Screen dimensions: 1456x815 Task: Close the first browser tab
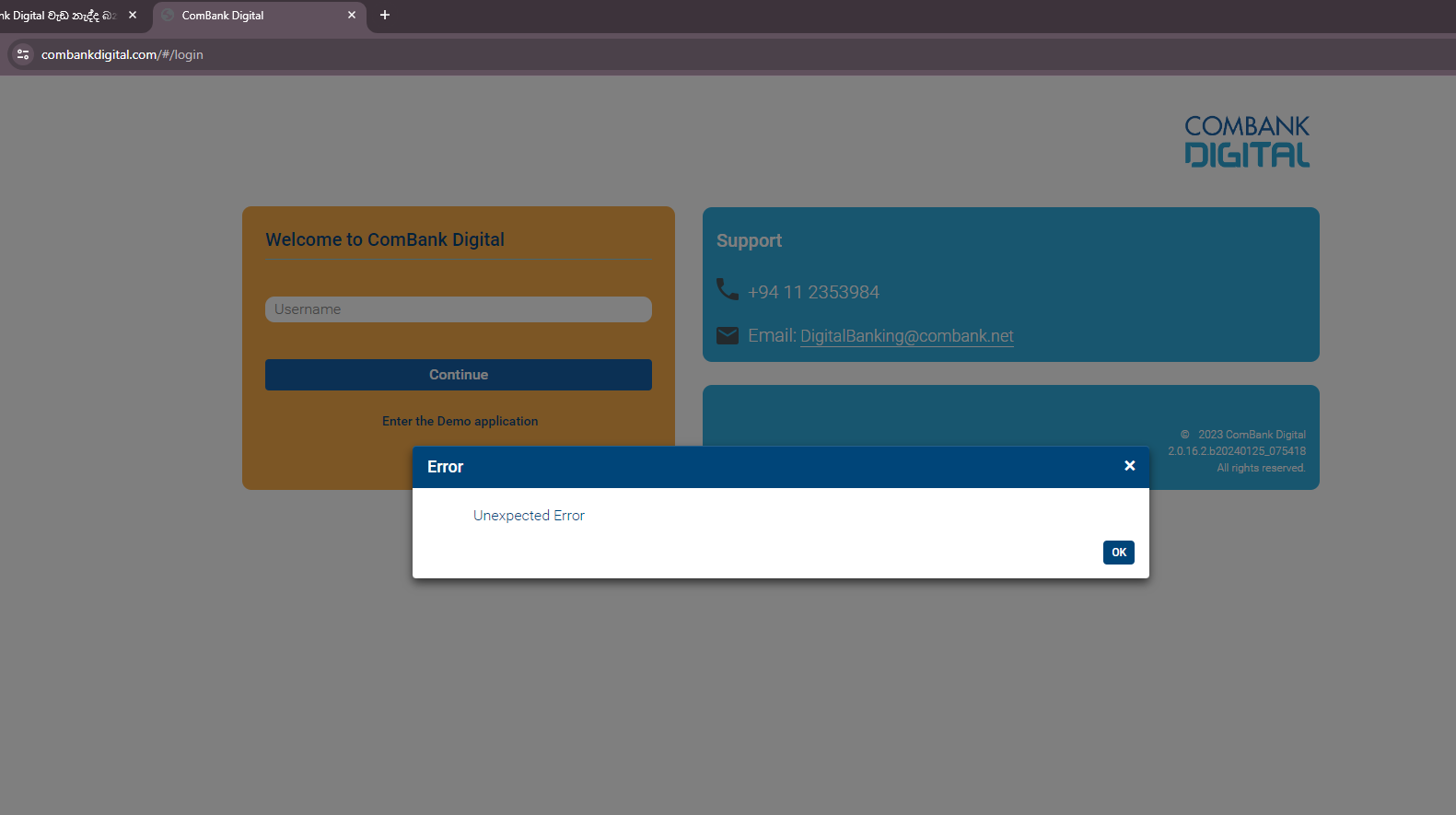pyautogui.click(x=133, y=16)
